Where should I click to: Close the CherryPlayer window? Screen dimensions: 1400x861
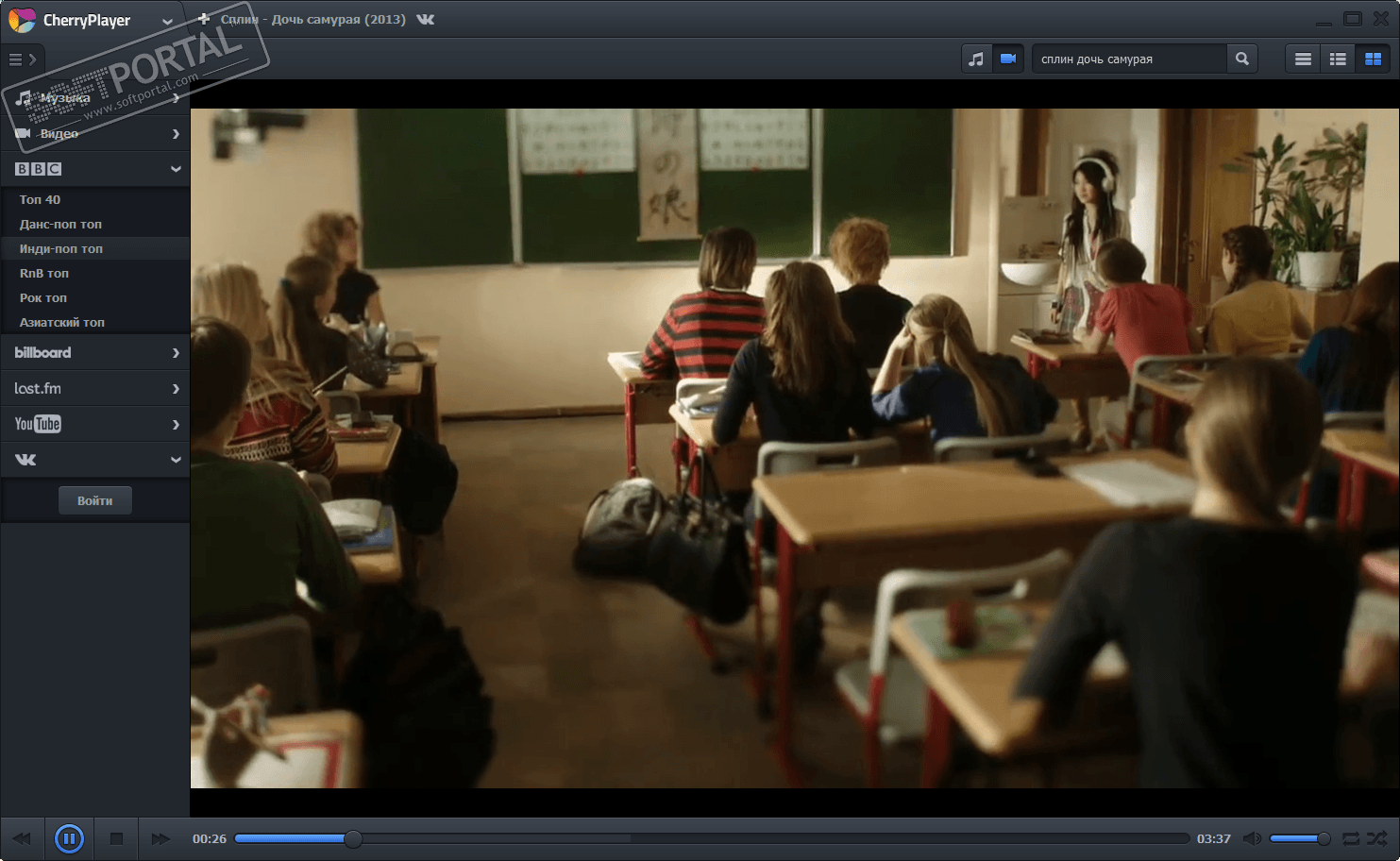coord(1380,19)
